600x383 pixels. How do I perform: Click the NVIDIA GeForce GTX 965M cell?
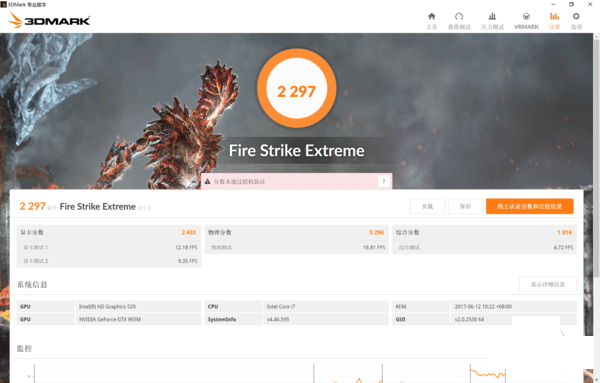[139, 319]
